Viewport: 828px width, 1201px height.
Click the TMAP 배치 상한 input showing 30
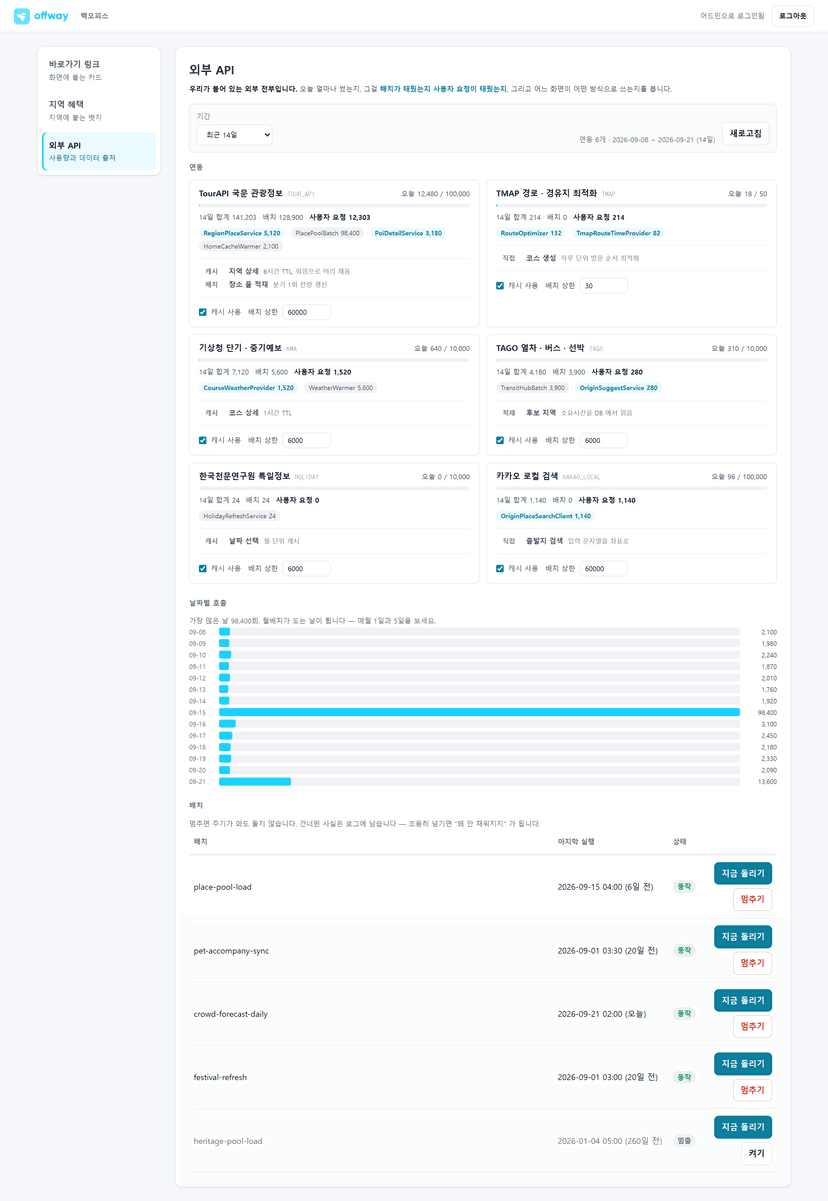[604, 286]
